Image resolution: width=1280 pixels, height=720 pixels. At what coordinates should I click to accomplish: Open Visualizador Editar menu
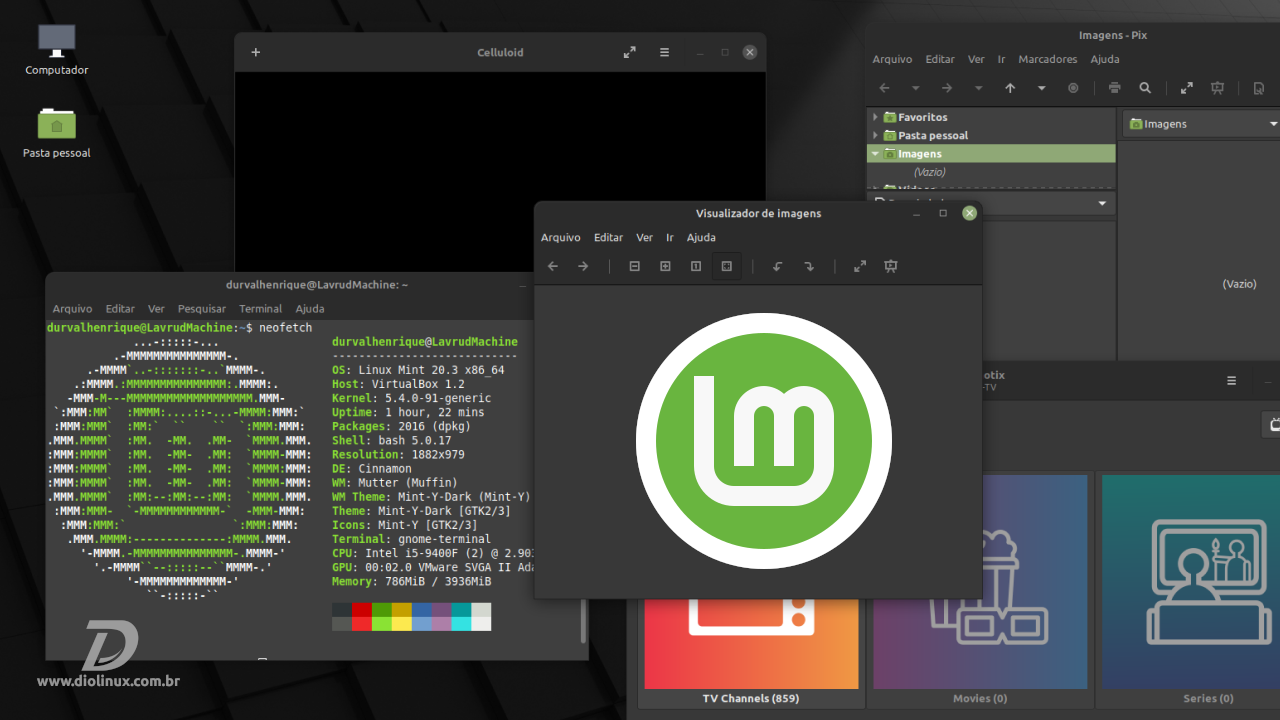pos(608,237)
